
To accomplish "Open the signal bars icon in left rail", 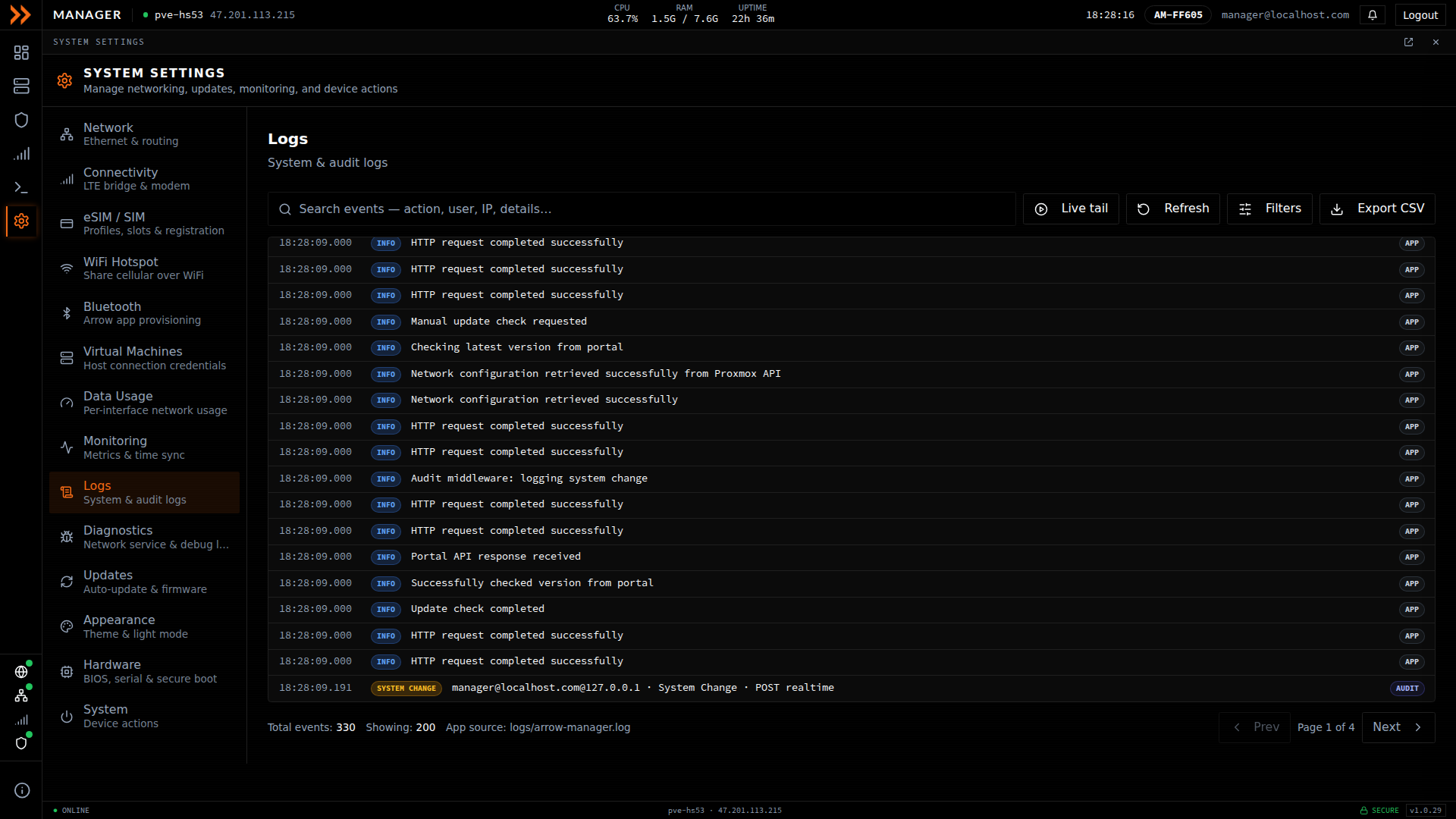I will point(21,154).
